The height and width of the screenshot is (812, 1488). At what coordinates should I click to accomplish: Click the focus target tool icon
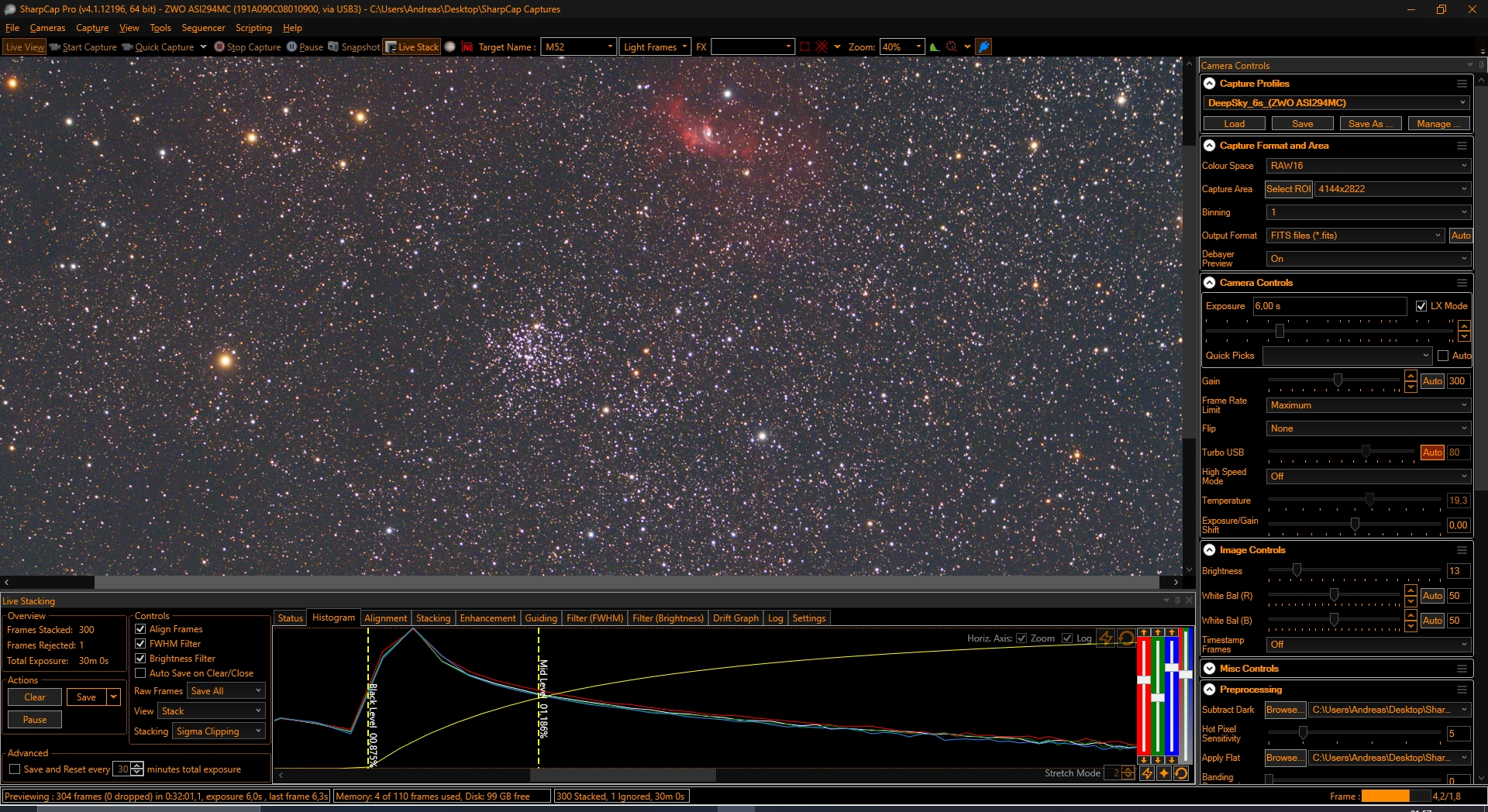[952, 47]
